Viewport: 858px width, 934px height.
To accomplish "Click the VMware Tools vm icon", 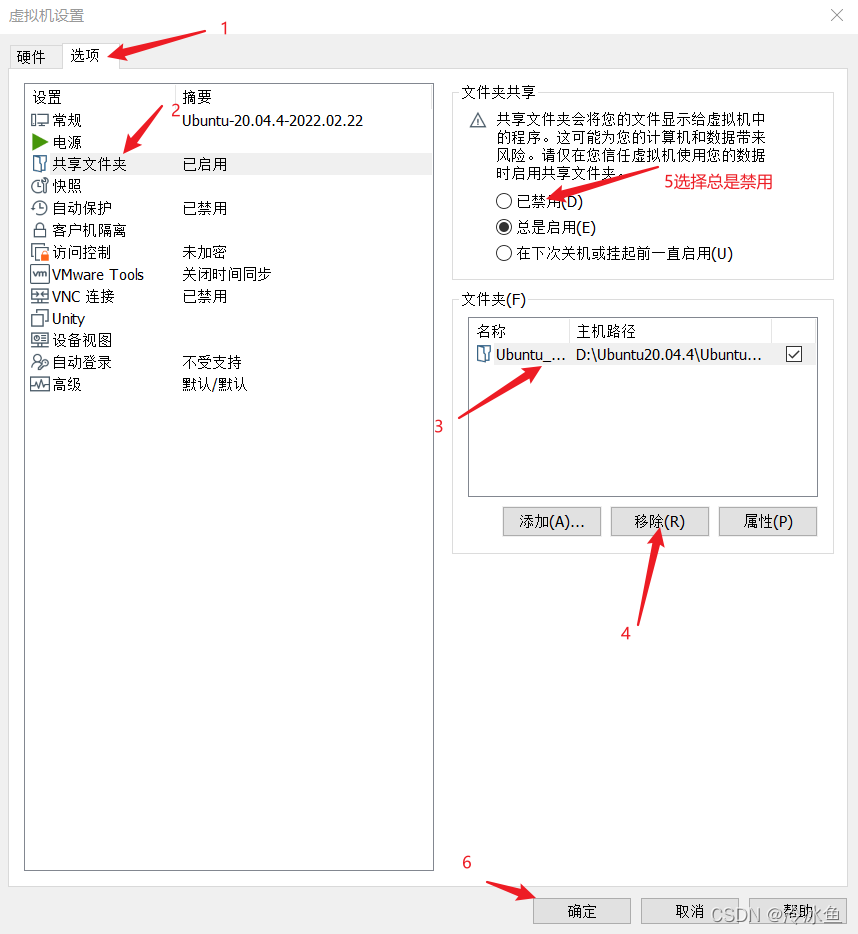I will (39, 274).
